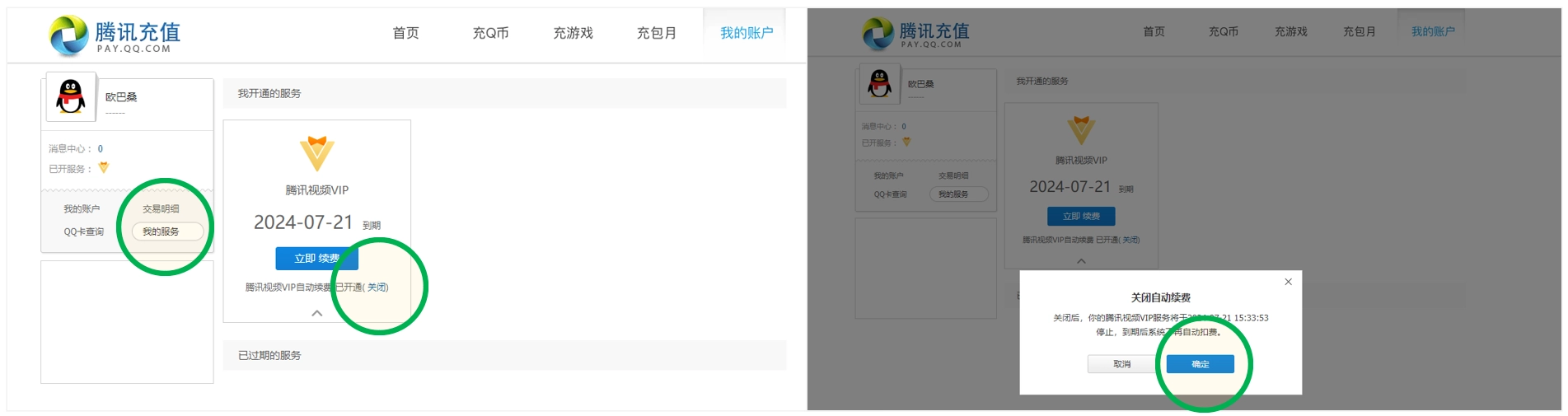Select 我的服务 in undimmed page sidebar
This screenshot has width=1568, height=416.
click(x=161, y=231)
